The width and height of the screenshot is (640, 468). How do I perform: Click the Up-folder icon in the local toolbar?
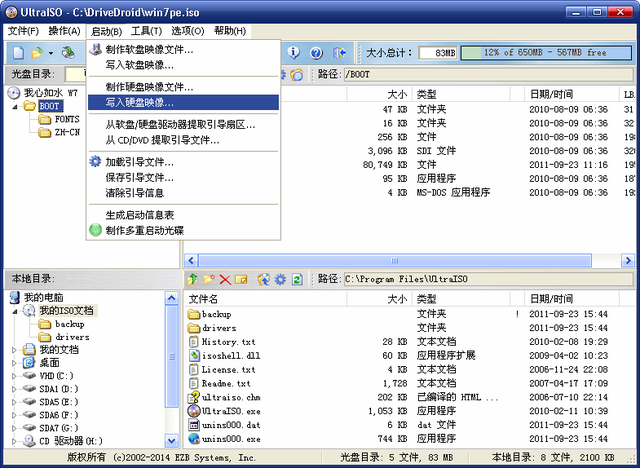[x=192, y=279]
